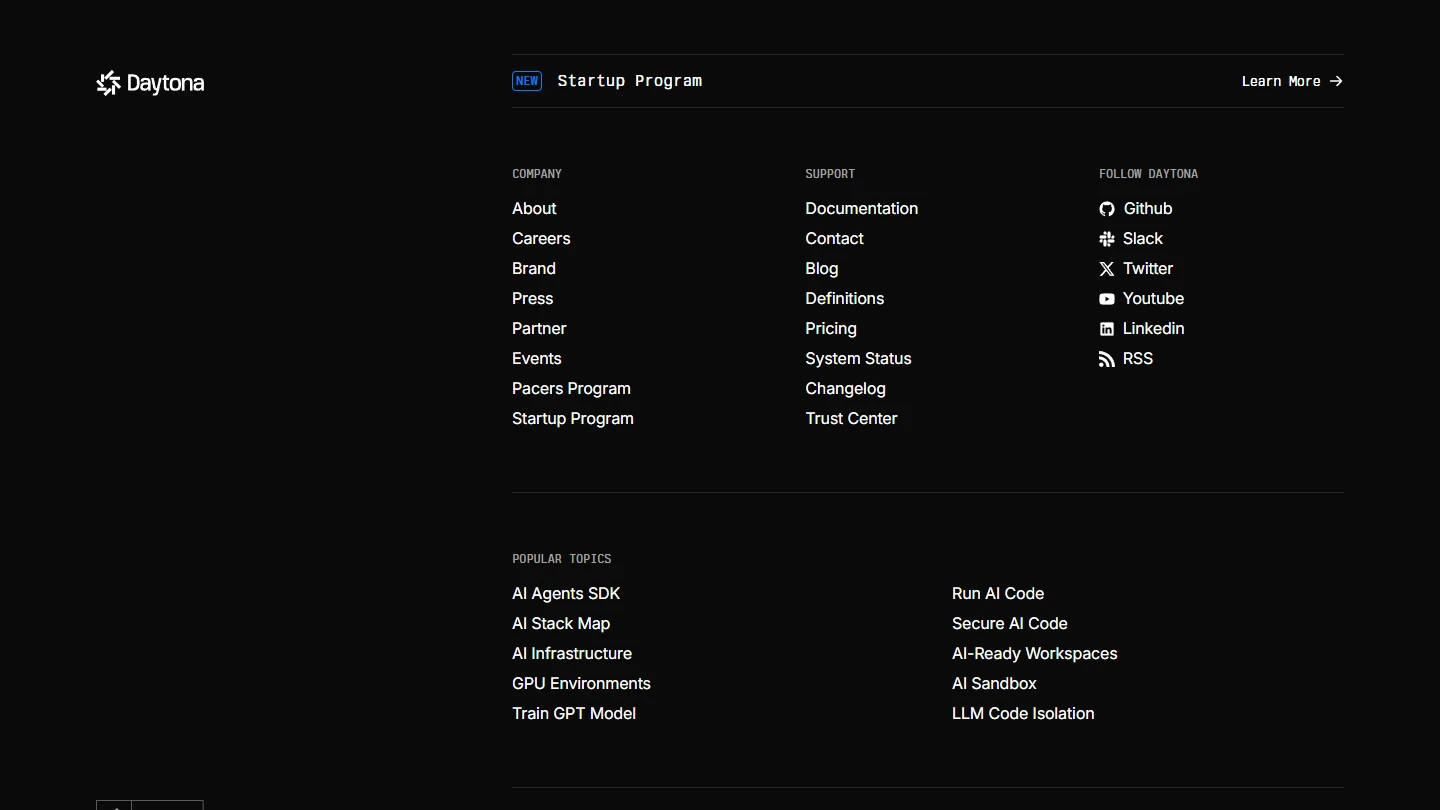Click the Twitter X icon
This screenshot has width=1440, height=810.
tap(1107, 269)
